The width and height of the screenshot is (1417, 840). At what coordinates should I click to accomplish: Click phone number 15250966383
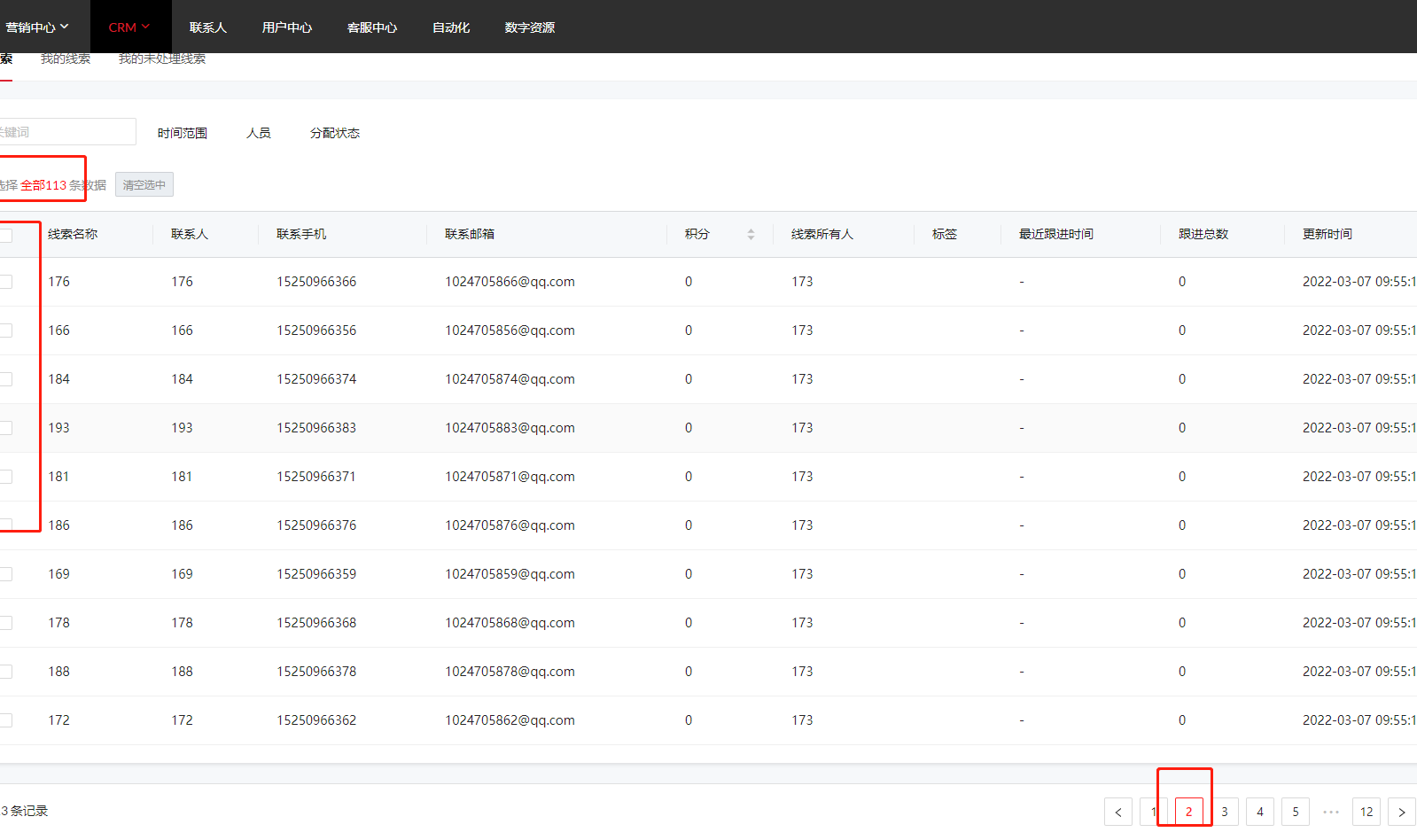[x=316, y=428]
